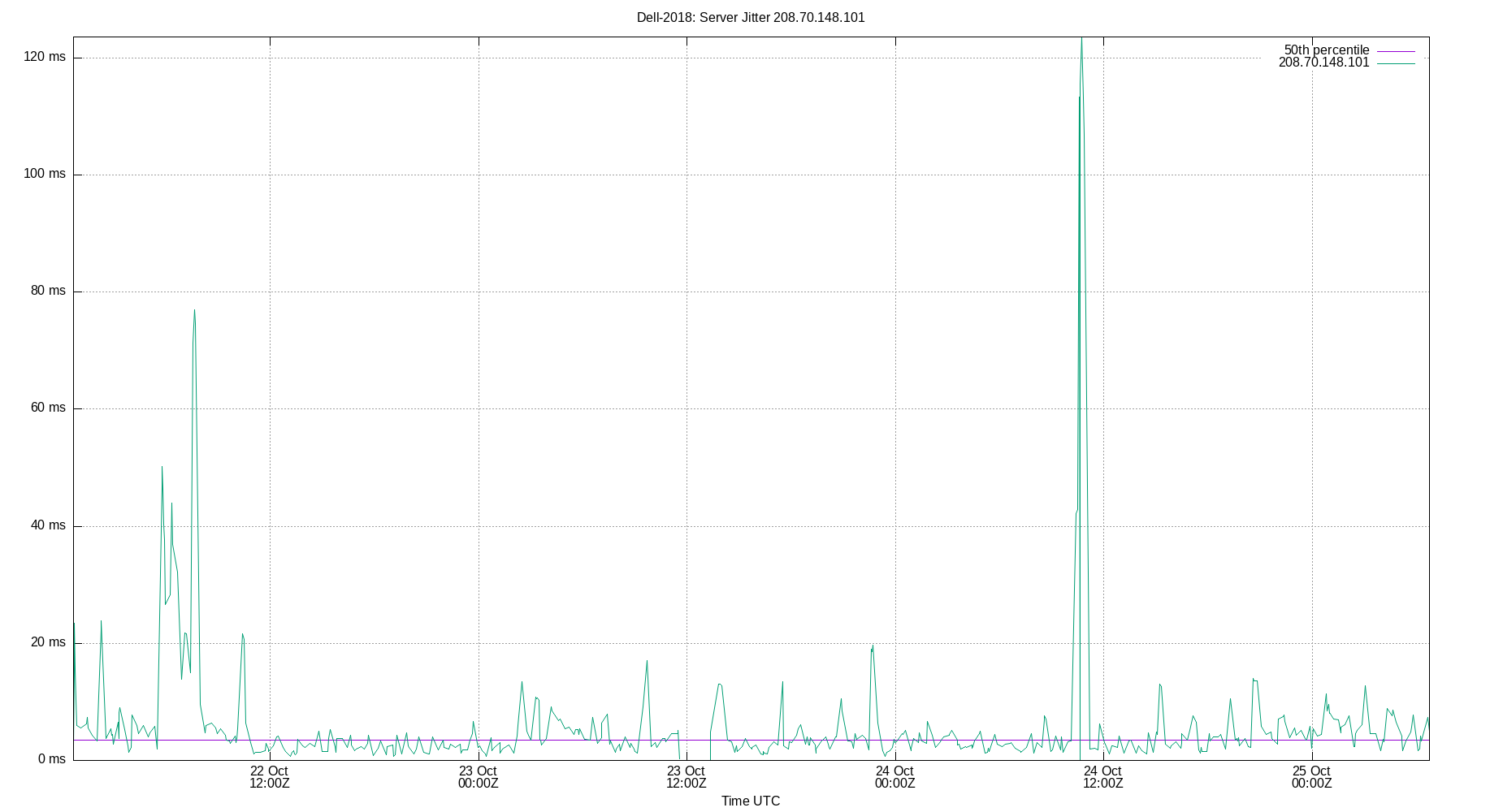
Task: Click the '24 Oct 00:00Z' time label
Action: click(x=894, y=777)
